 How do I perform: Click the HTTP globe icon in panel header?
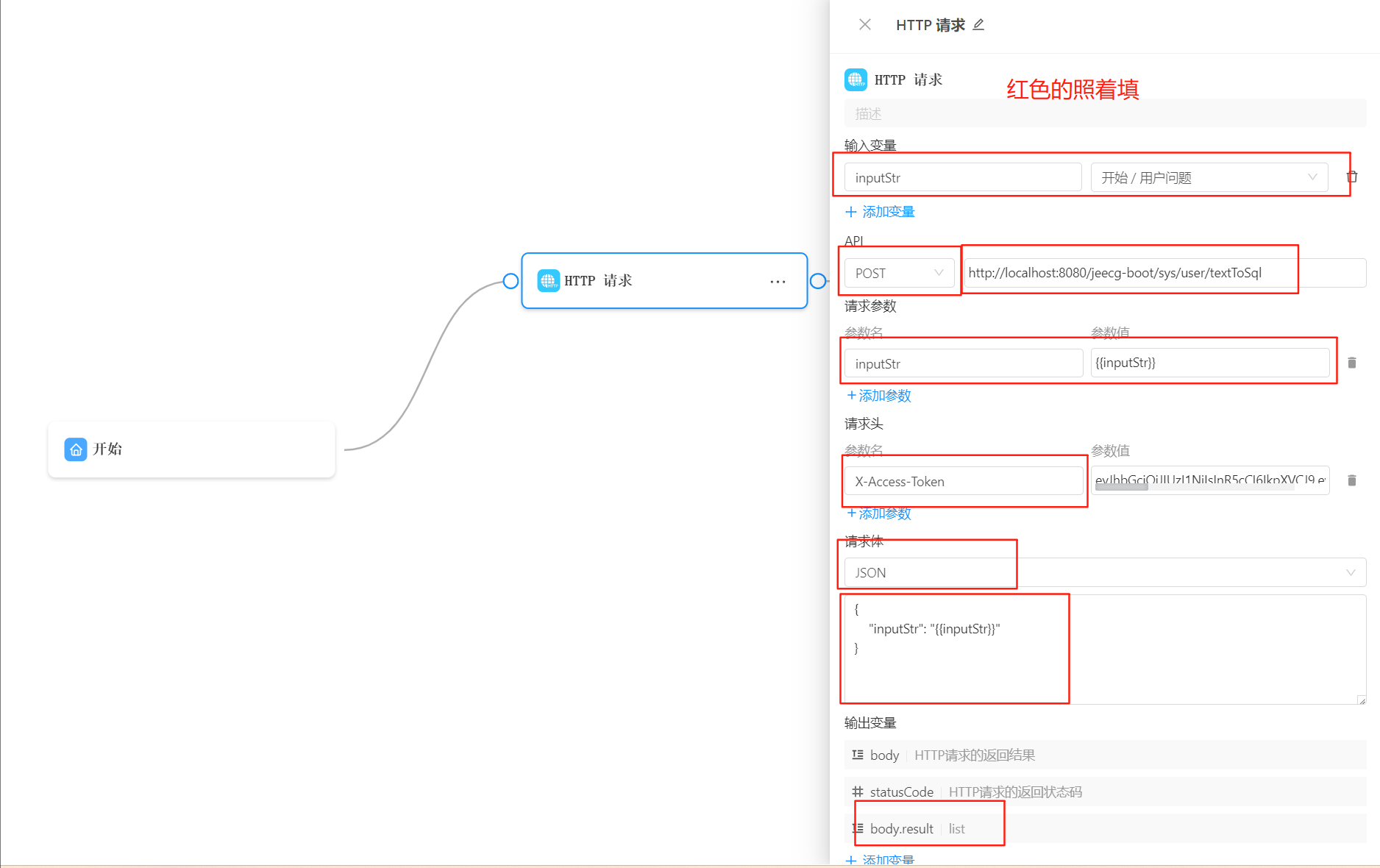click(x=856, y=79)
